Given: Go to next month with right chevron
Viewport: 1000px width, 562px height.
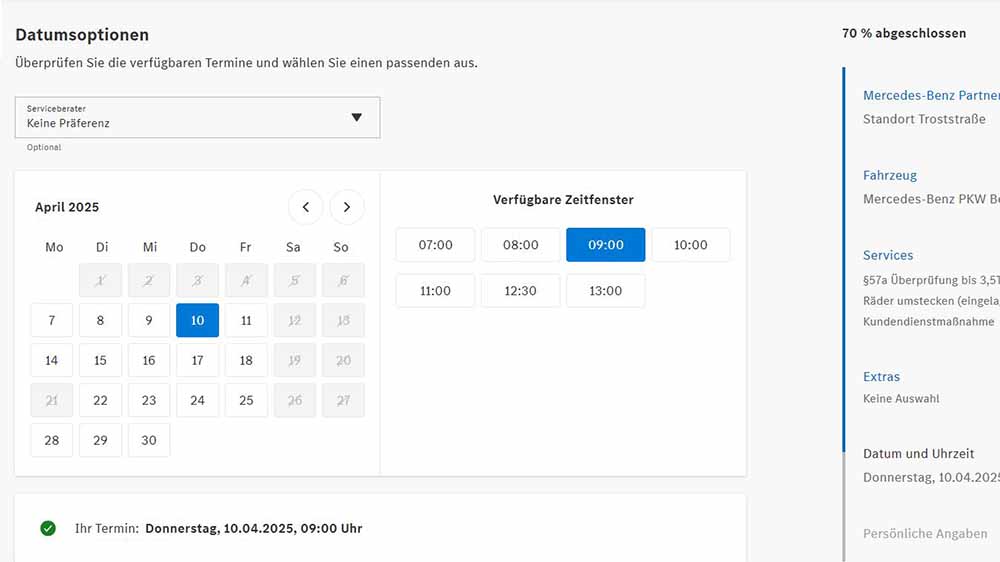Looking at the screenshot, I should pyautogui.click(x=347, y=207).
